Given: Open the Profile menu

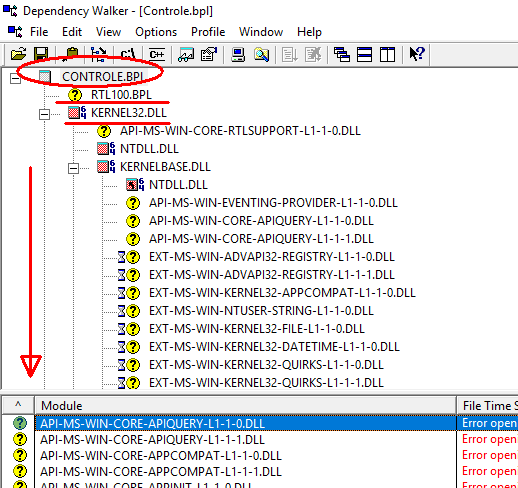Looking at the screenshot, I should pos(208,32).
